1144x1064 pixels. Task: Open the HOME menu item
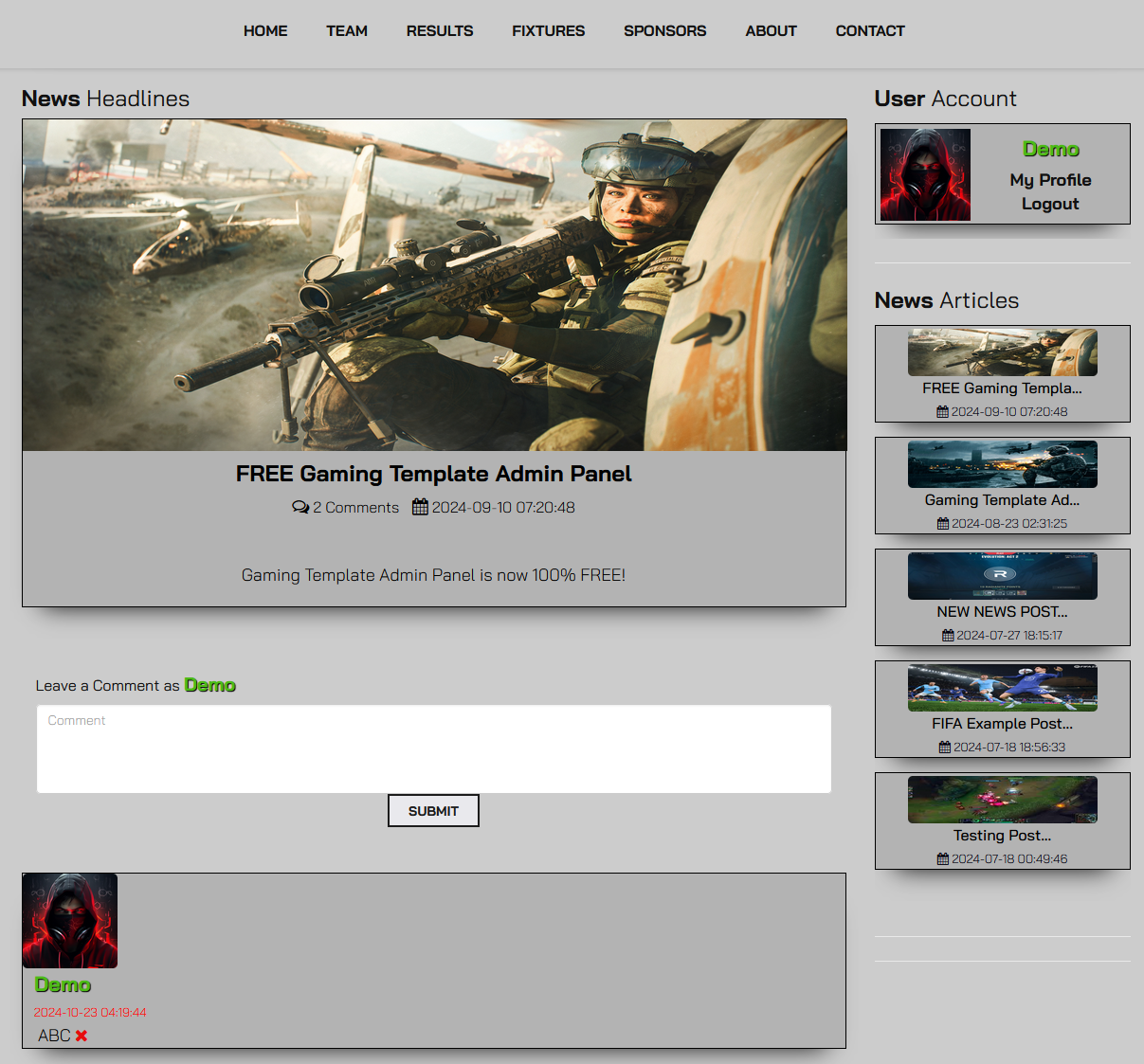[265, 31]
